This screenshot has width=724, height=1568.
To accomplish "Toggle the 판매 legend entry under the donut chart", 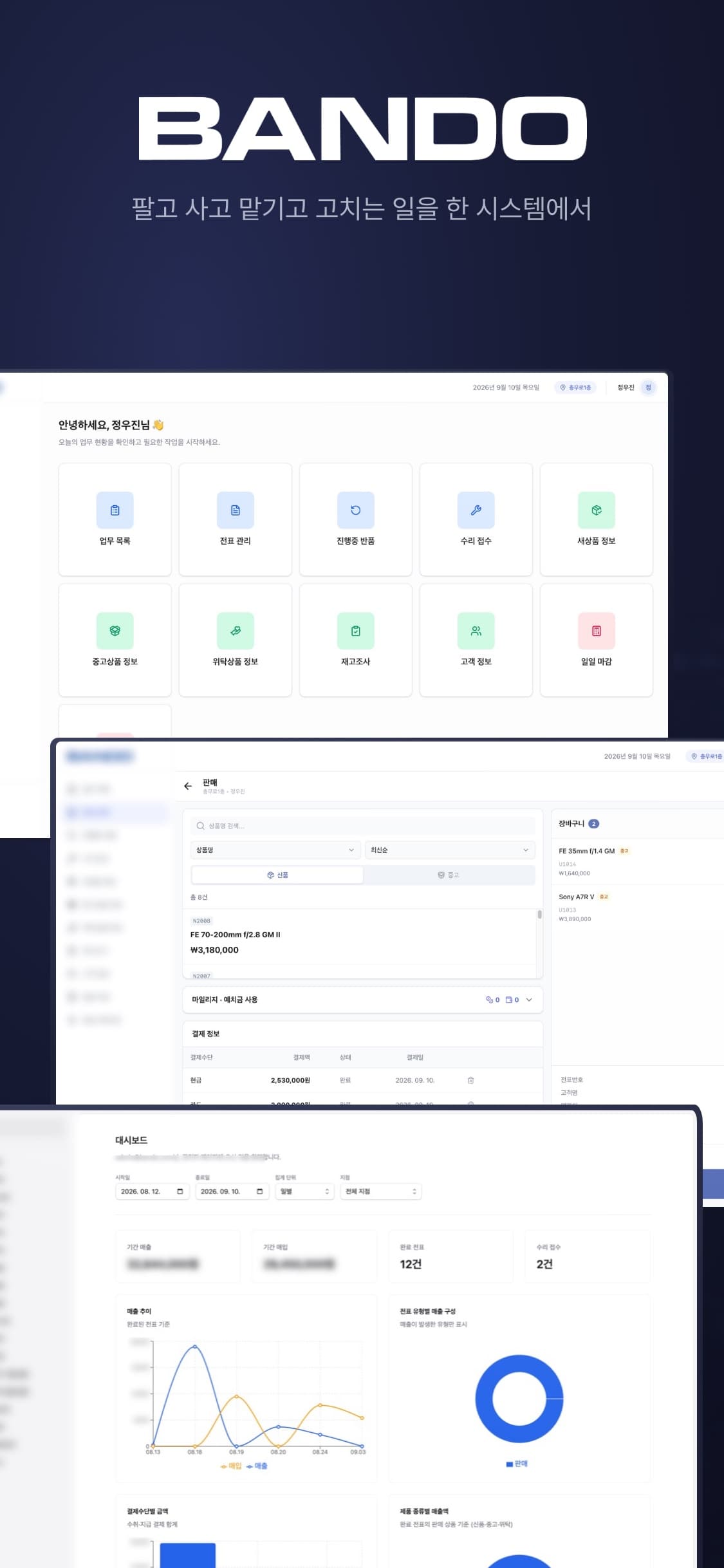I will (x=517, y=1464).
